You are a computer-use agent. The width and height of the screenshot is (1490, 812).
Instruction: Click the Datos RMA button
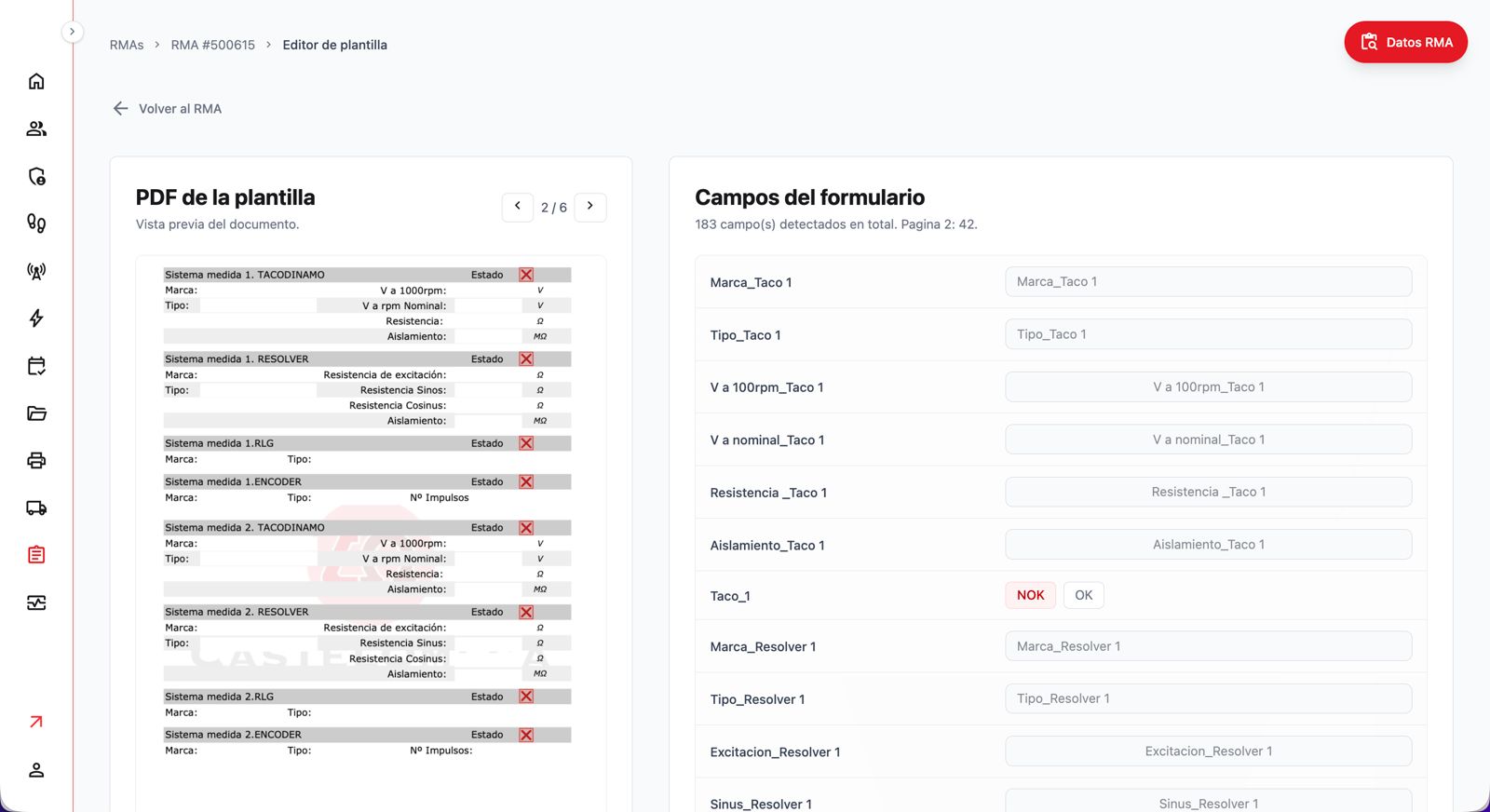tap(1405, 42)
